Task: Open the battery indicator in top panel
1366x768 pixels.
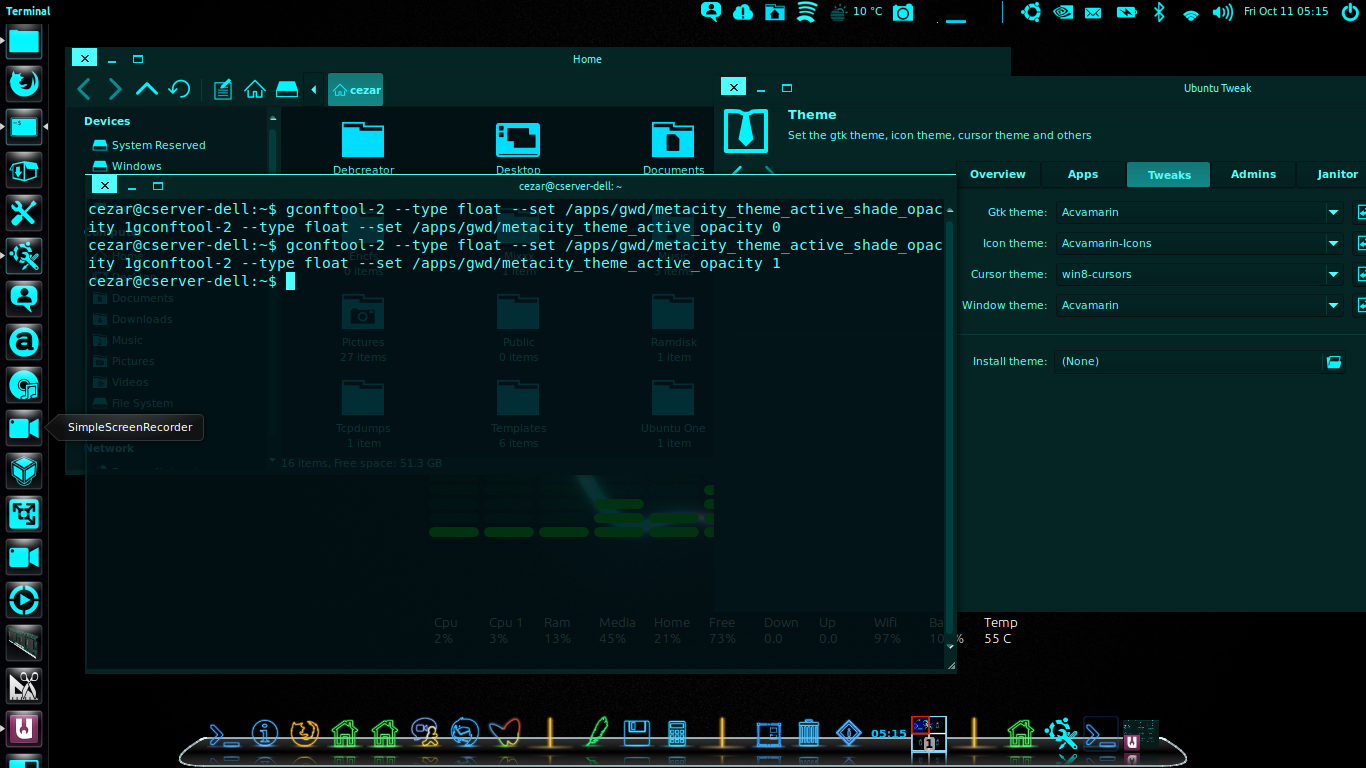Action: (x=1126, y=12)
